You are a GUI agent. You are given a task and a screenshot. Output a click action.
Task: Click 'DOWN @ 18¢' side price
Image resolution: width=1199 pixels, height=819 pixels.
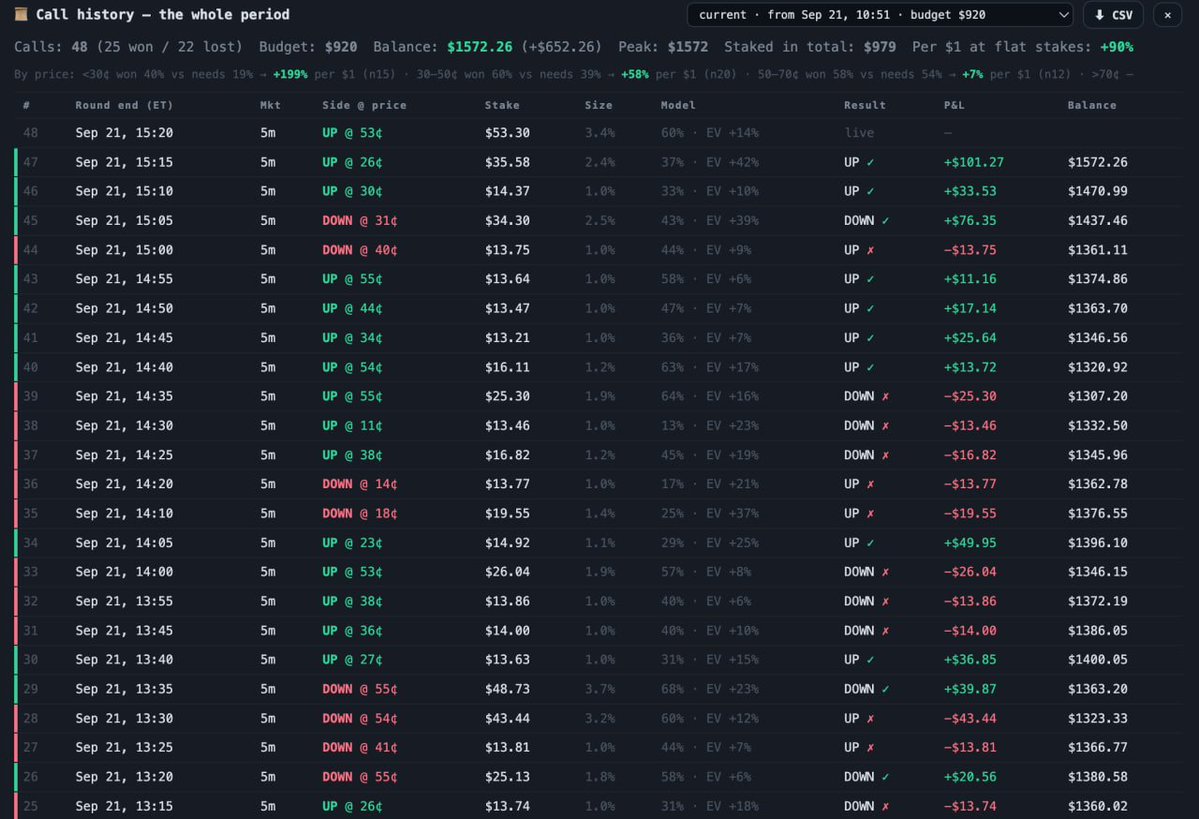[359, 513]
